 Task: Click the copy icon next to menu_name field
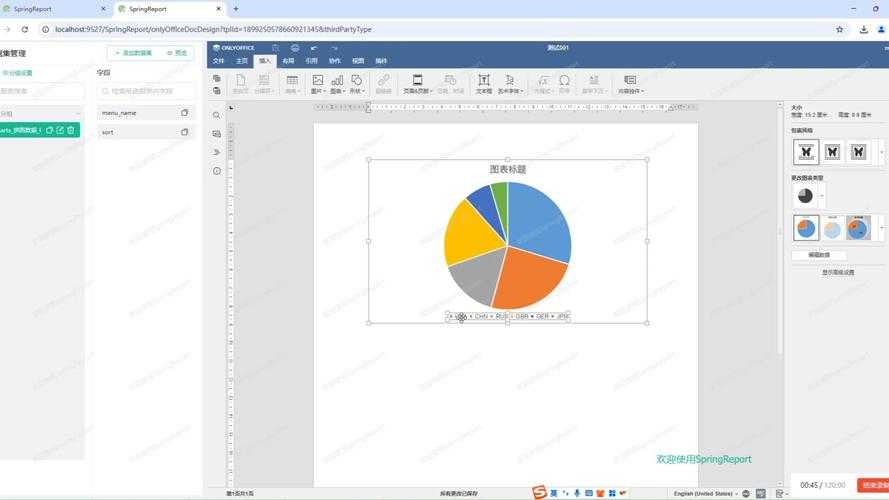(184, 113)
